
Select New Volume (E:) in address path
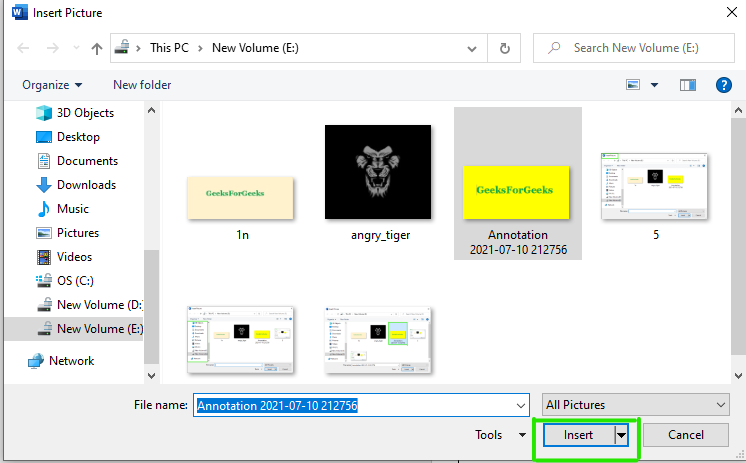click(x=255, y=48)
